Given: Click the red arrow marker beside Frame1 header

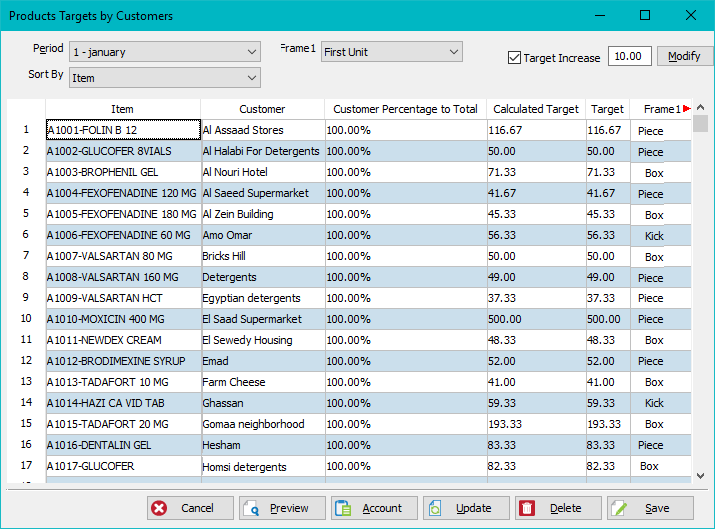Looking at the screenshot, I should point(687,109).
